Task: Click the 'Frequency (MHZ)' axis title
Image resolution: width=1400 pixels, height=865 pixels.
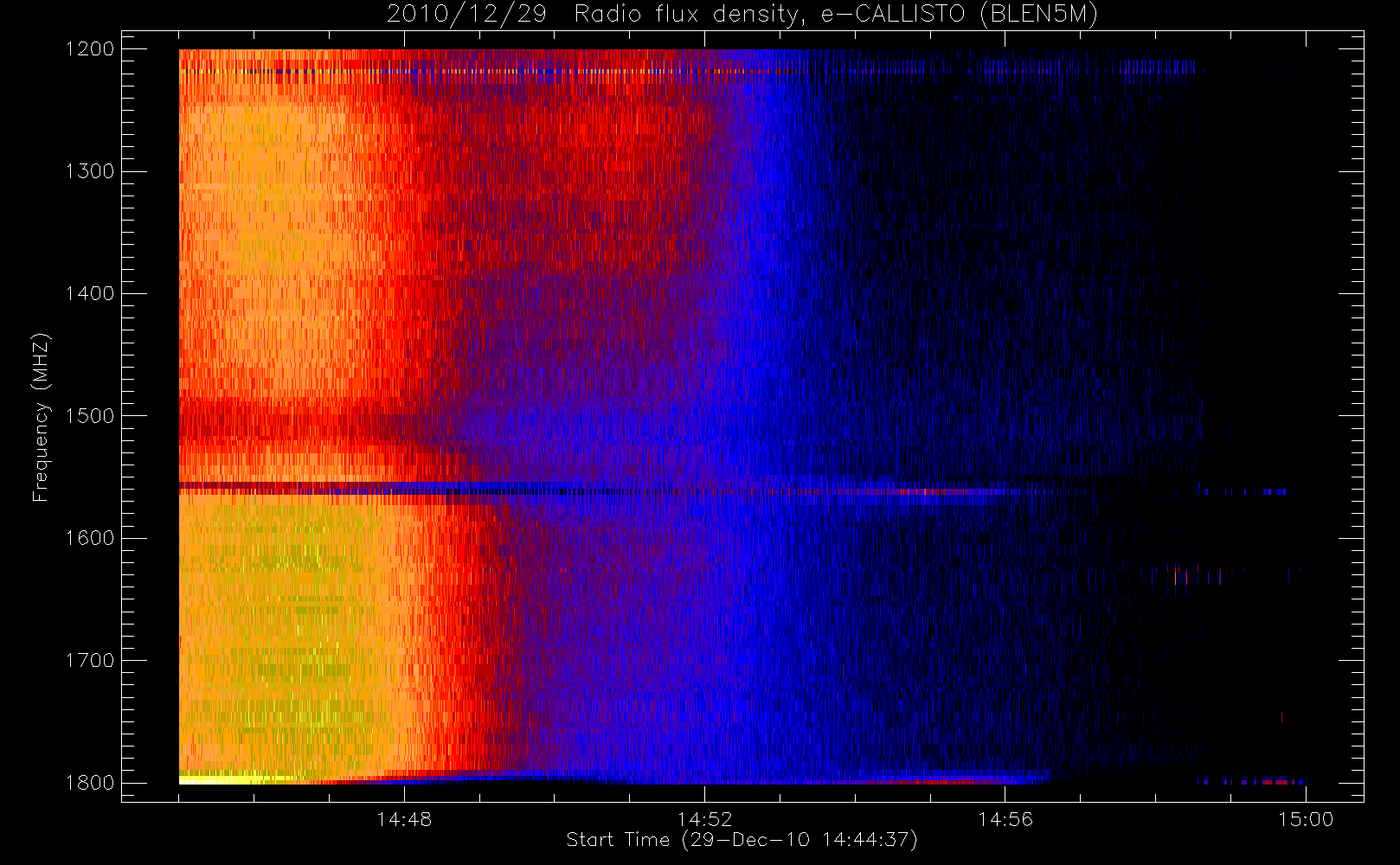Action: coord(40,417)
